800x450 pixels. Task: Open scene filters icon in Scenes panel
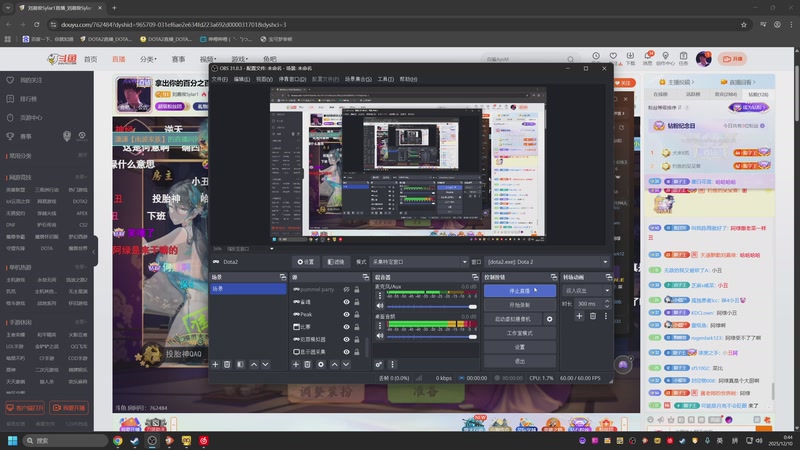240,364
